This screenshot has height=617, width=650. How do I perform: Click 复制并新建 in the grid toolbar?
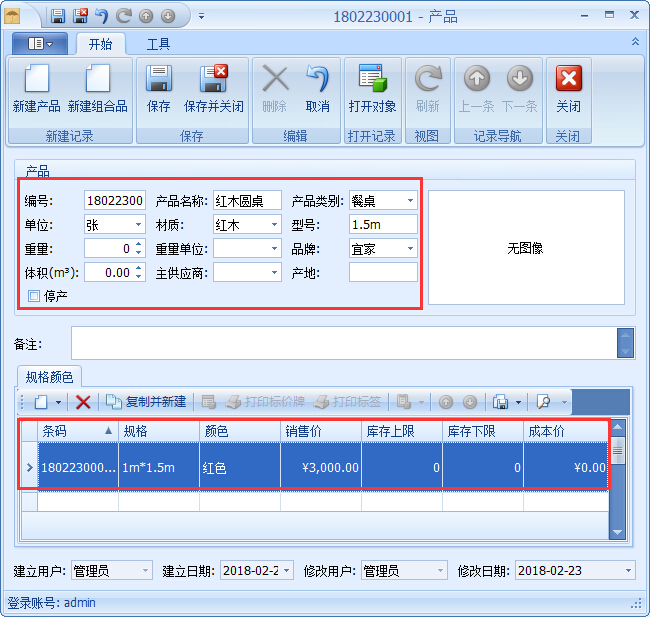point(147,402)
